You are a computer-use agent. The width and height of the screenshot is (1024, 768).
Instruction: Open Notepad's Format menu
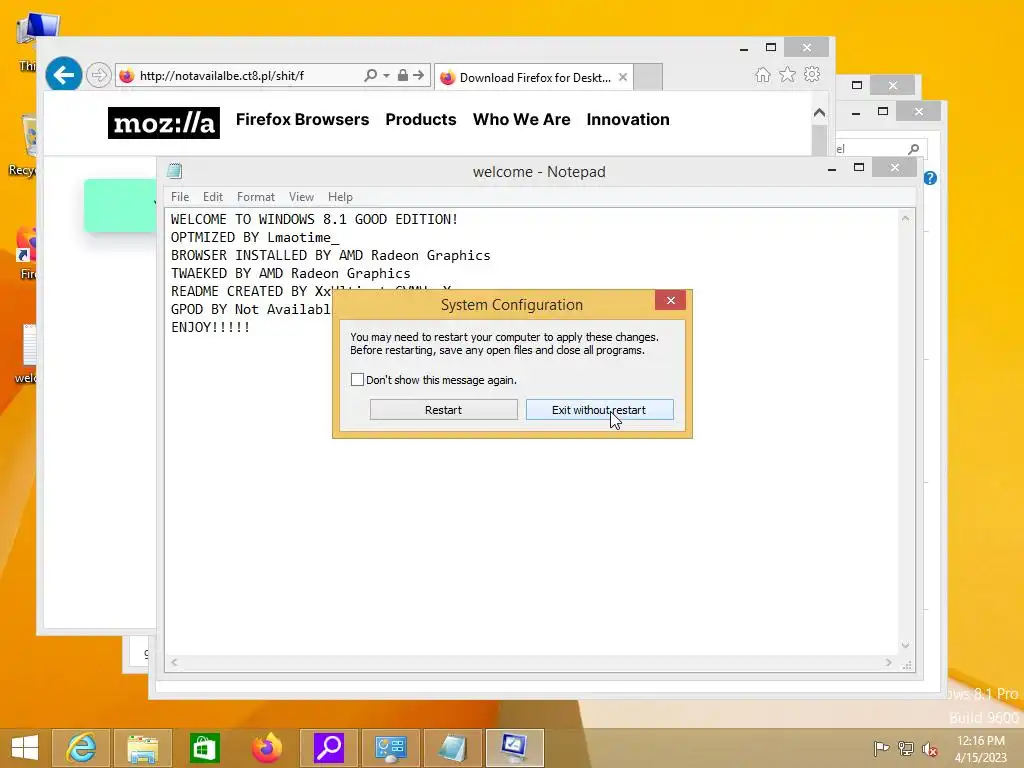[255, 197]
